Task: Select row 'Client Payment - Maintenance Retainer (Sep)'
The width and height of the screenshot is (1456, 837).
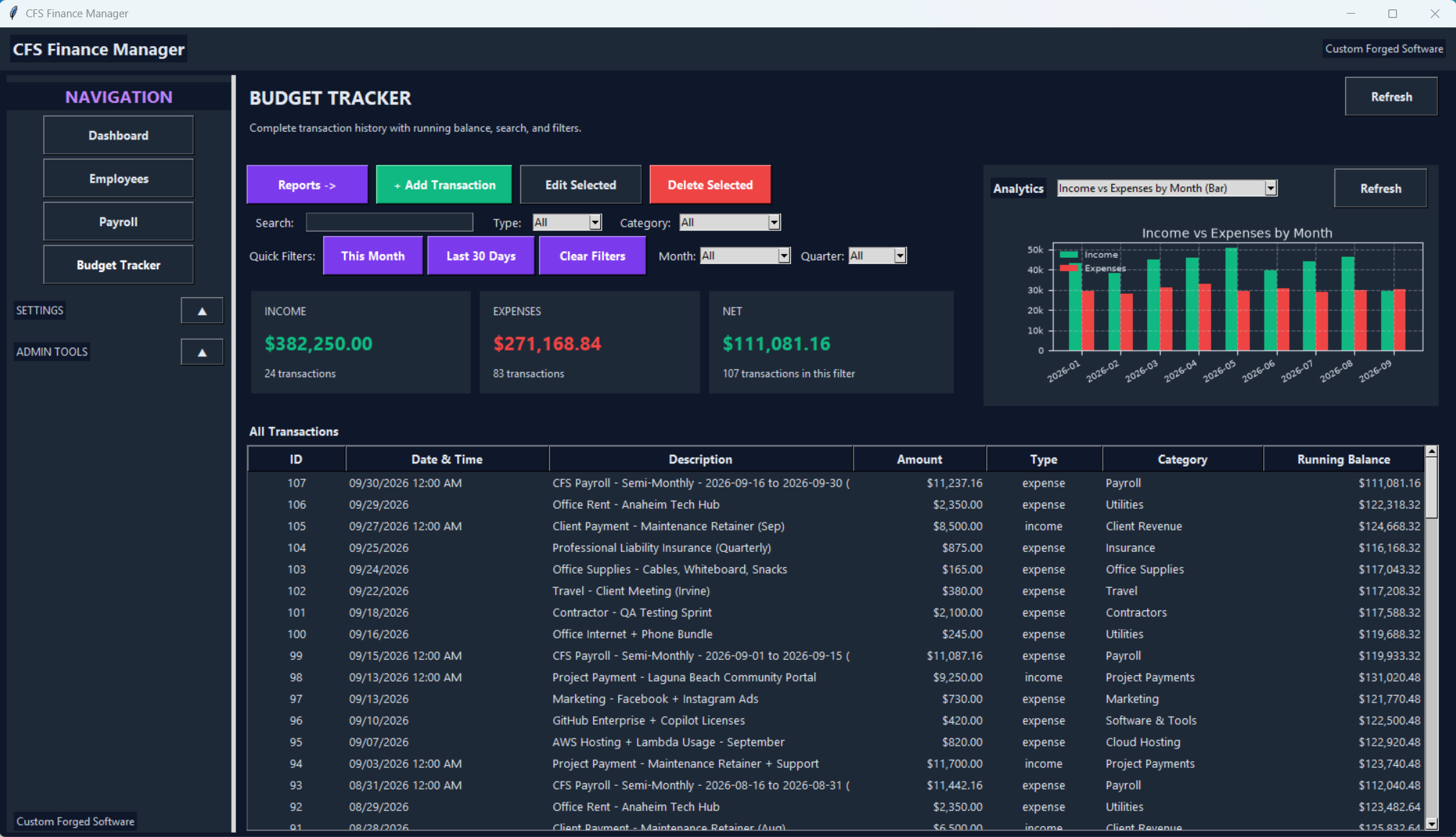Action: coord(836,526)
